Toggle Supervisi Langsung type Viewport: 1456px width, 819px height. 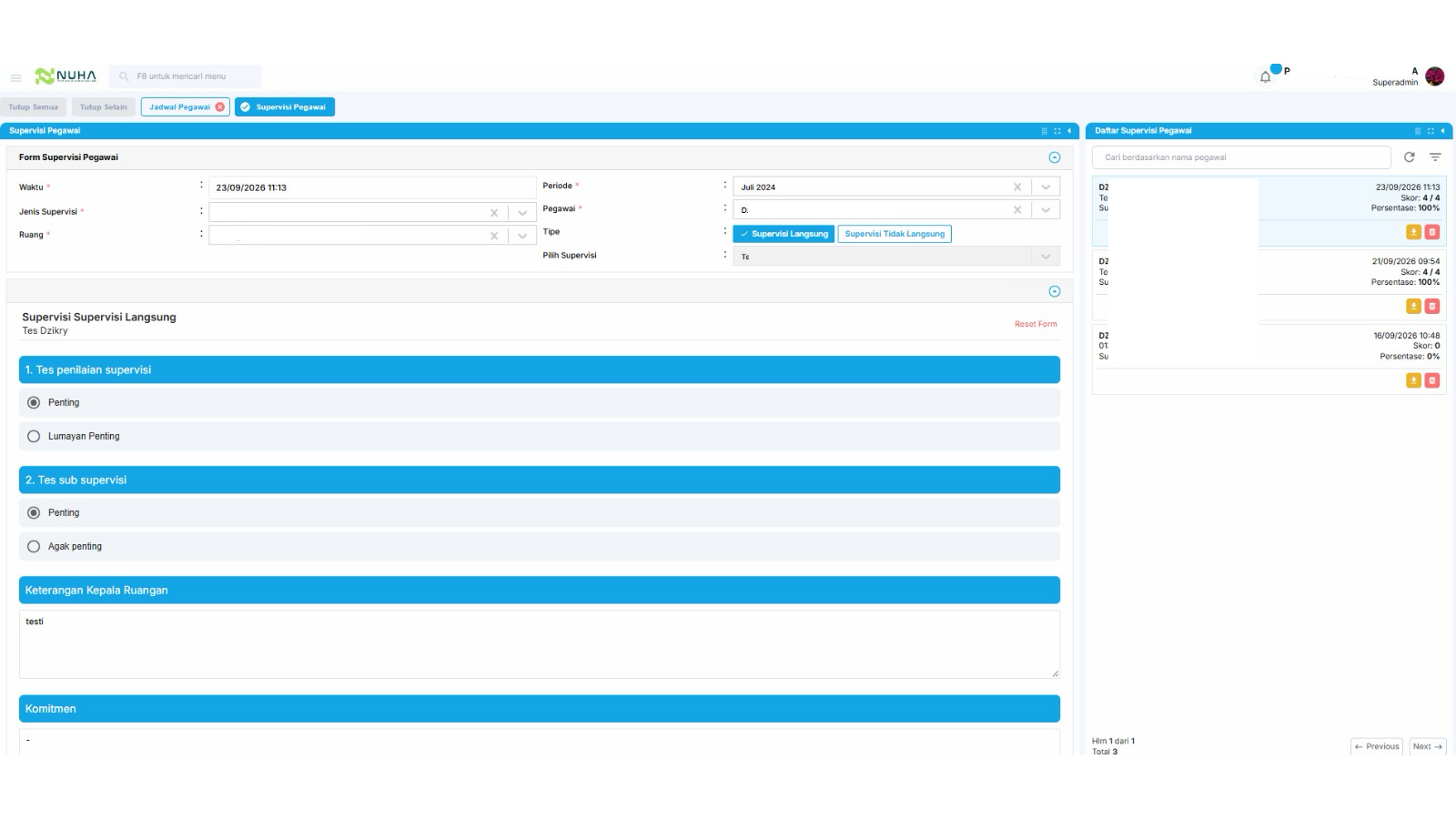[x=784, y=234]
